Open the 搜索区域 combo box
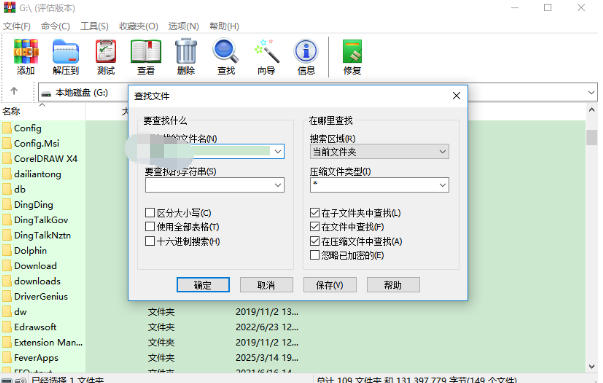The image size is (603, 383). pos(379,152)
